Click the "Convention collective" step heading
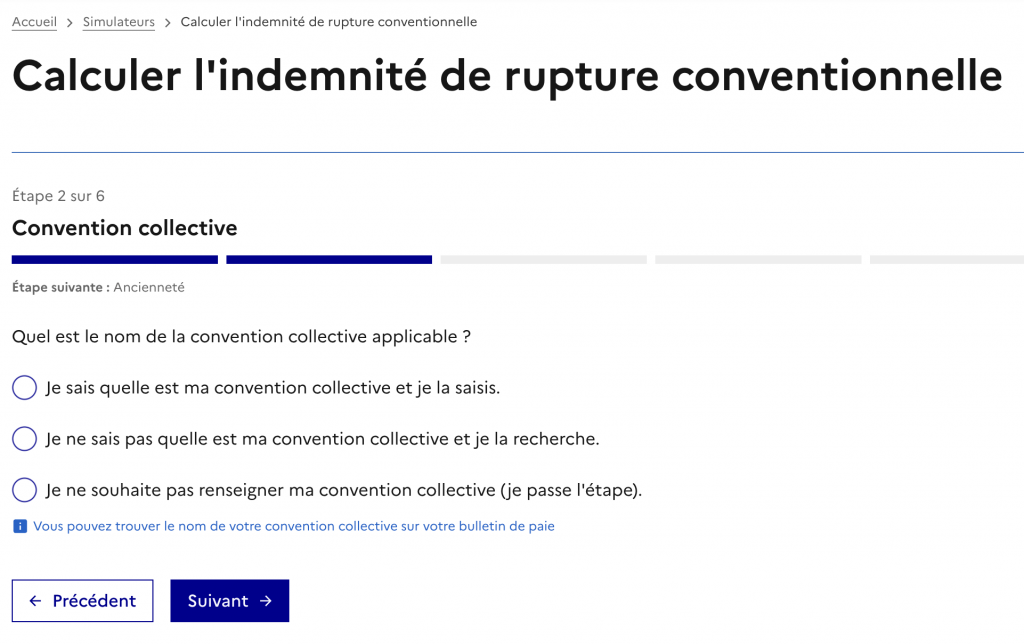 (124, 228)
